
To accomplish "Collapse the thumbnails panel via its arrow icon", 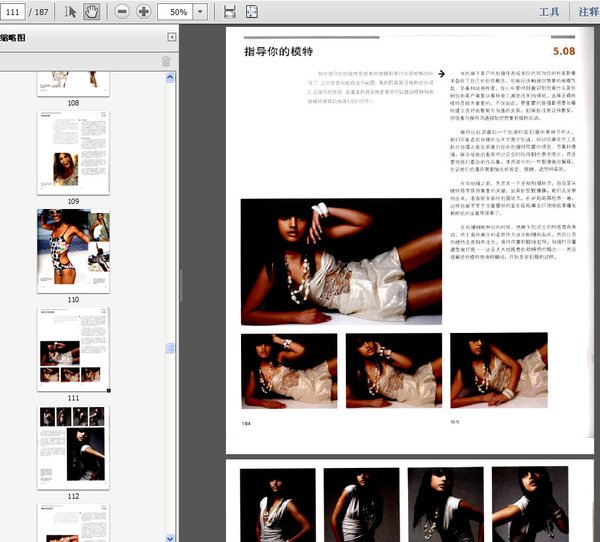I will click(171, 37).
